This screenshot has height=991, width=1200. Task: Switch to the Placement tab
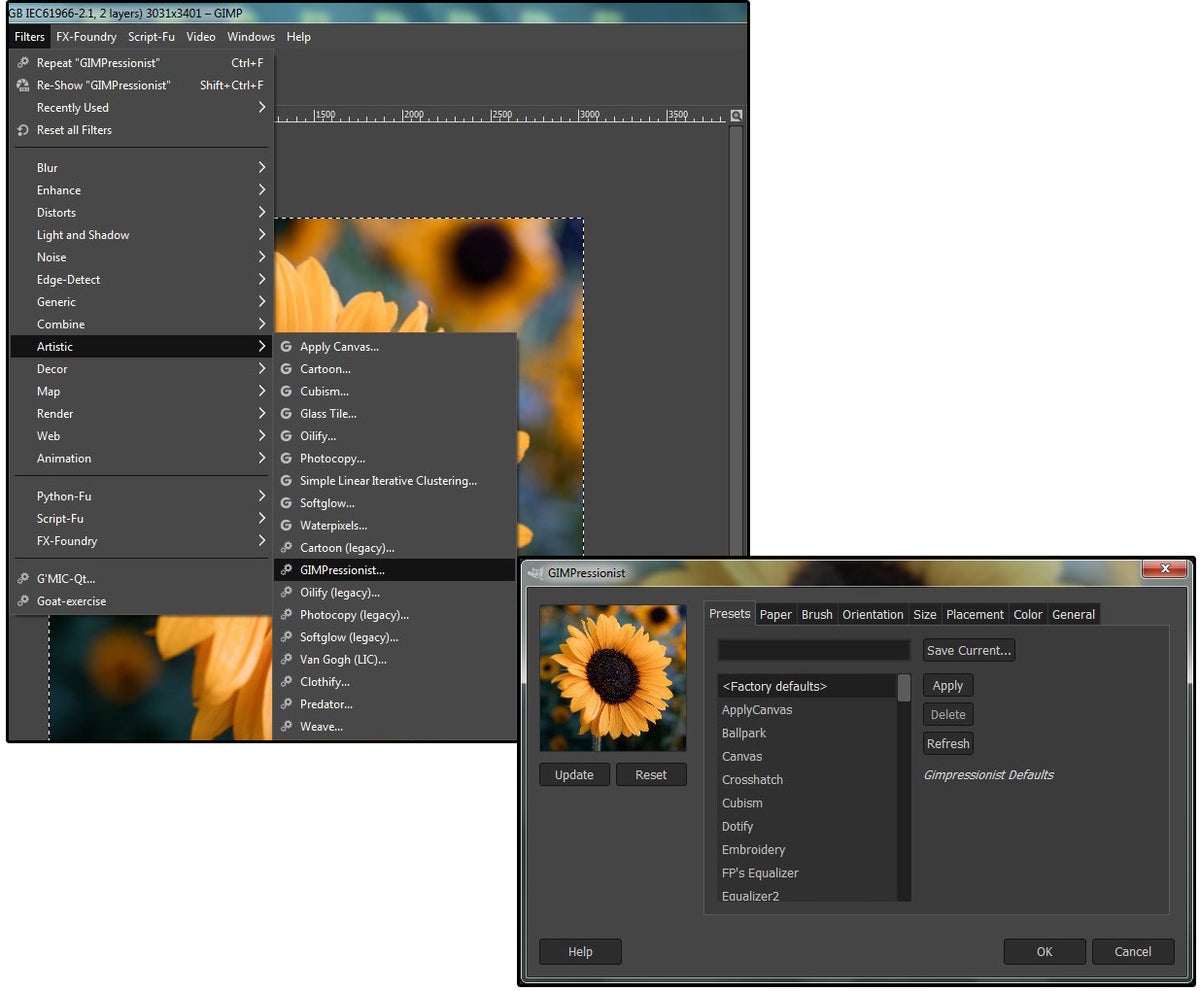[x=975, y=614]
